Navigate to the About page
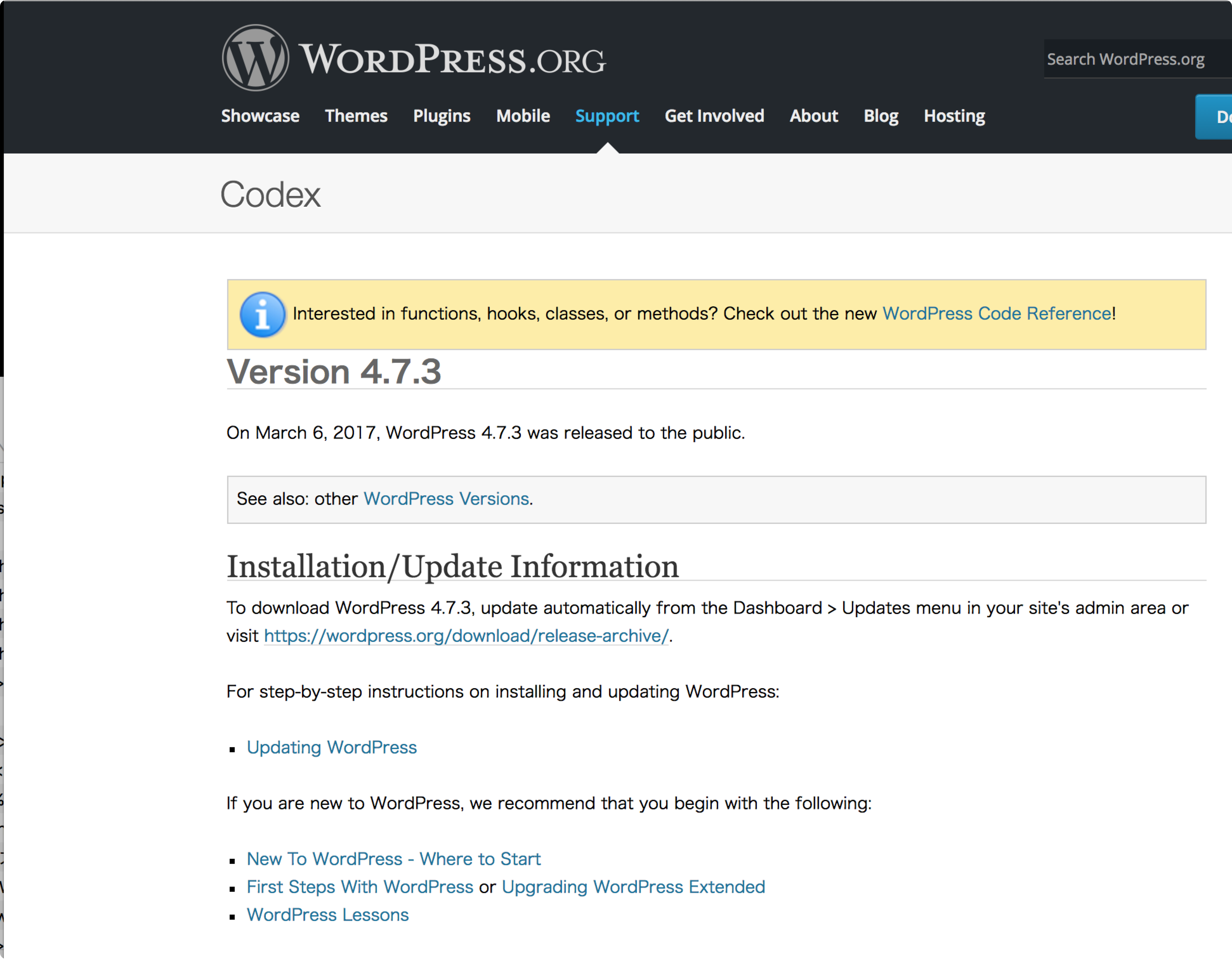Viewport: 1232px width, 959px height. (x=813, y=116)
